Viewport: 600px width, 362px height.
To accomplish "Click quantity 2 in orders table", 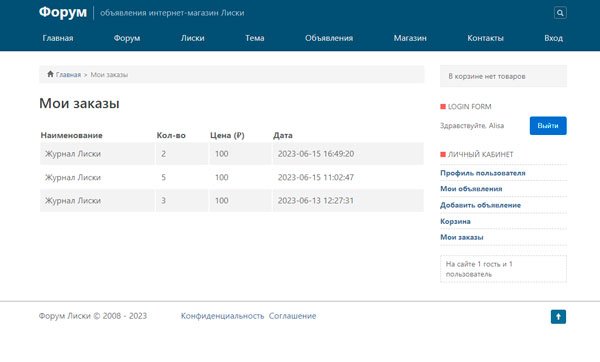I will pyautogui.click(x=163, y=154).
